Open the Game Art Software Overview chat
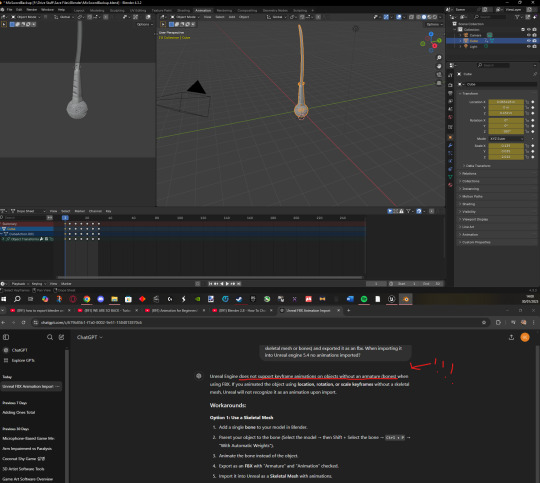This screenshot has height=483, width=540. pyautogui.click(x=28, y=479)
